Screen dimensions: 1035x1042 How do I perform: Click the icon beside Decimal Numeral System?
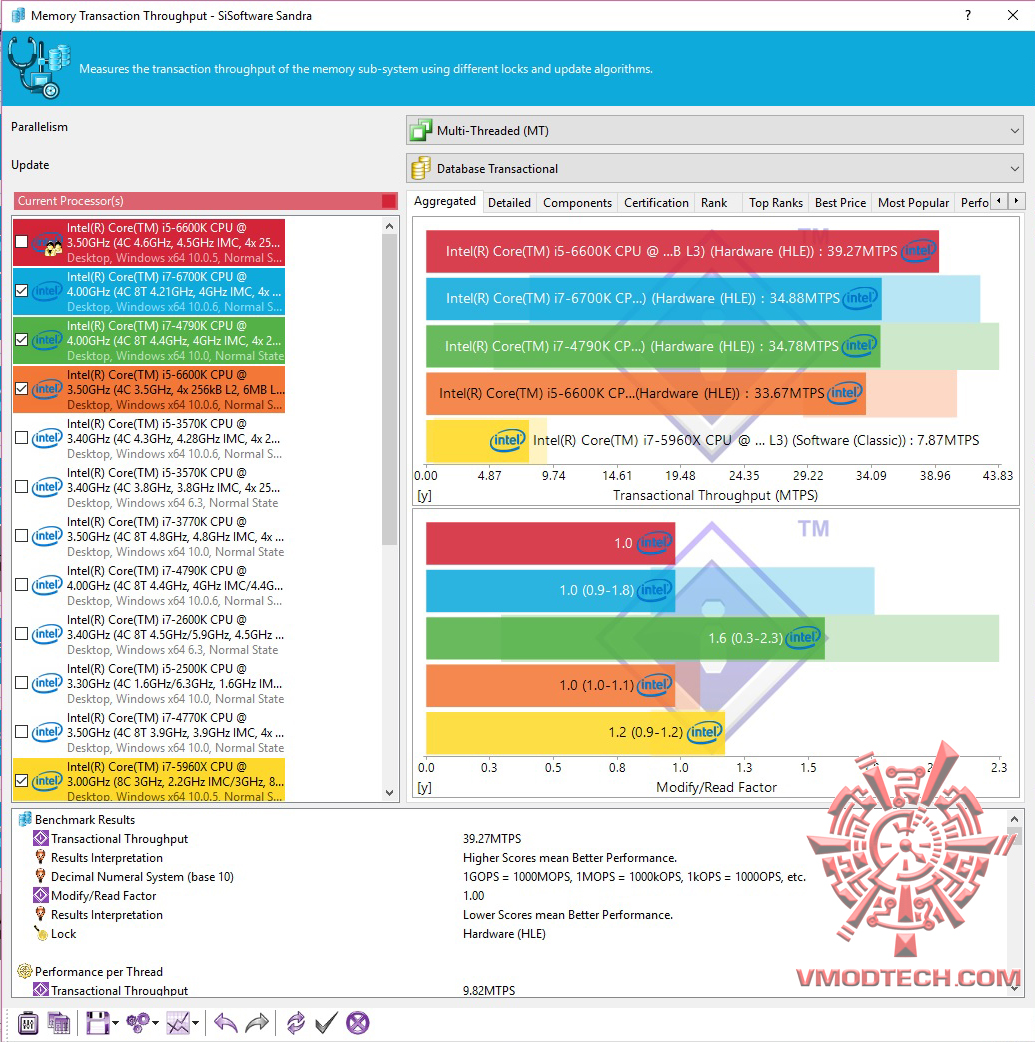(41, 877)
